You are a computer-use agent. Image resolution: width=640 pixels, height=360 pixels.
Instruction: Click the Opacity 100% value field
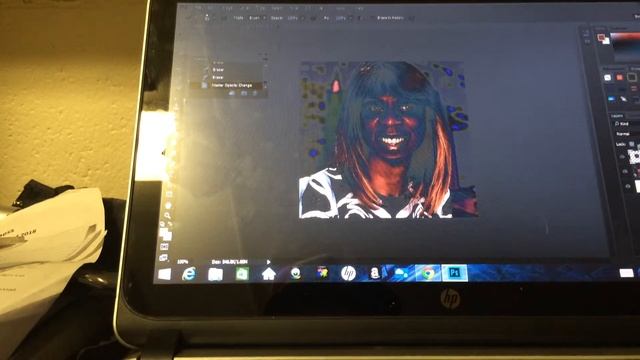click(x=293, y=18)
